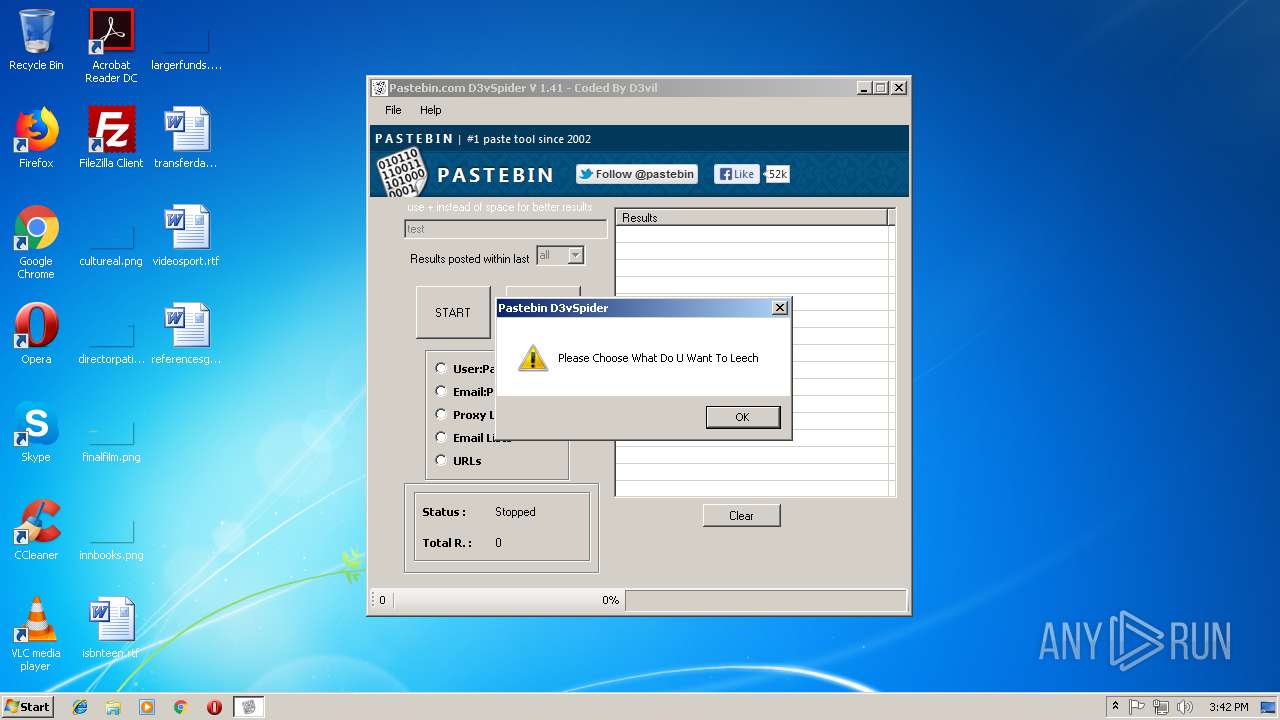Open Windows Explorer from the taskbar
The height and width of the screenshot is (720, 1280).
[x=113, y=707]
